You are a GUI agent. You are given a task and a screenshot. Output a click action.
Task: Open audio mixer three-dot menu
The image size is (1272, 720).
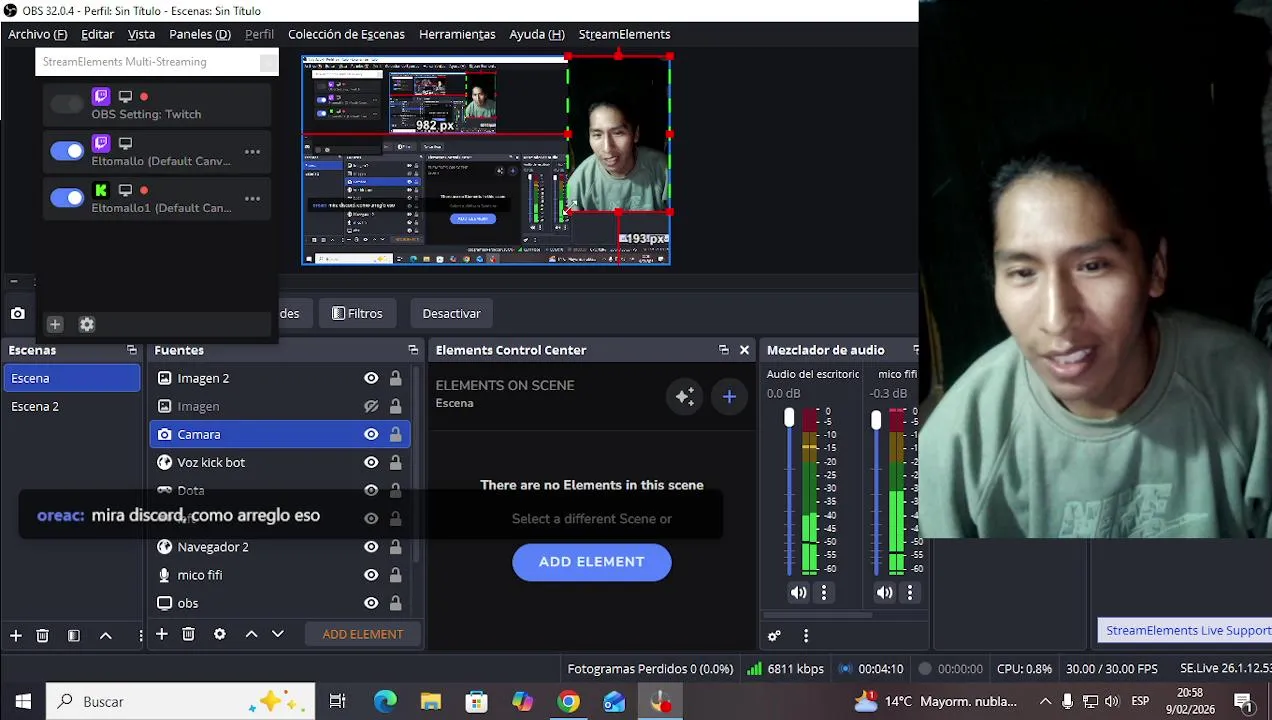(x=806, y=636)
